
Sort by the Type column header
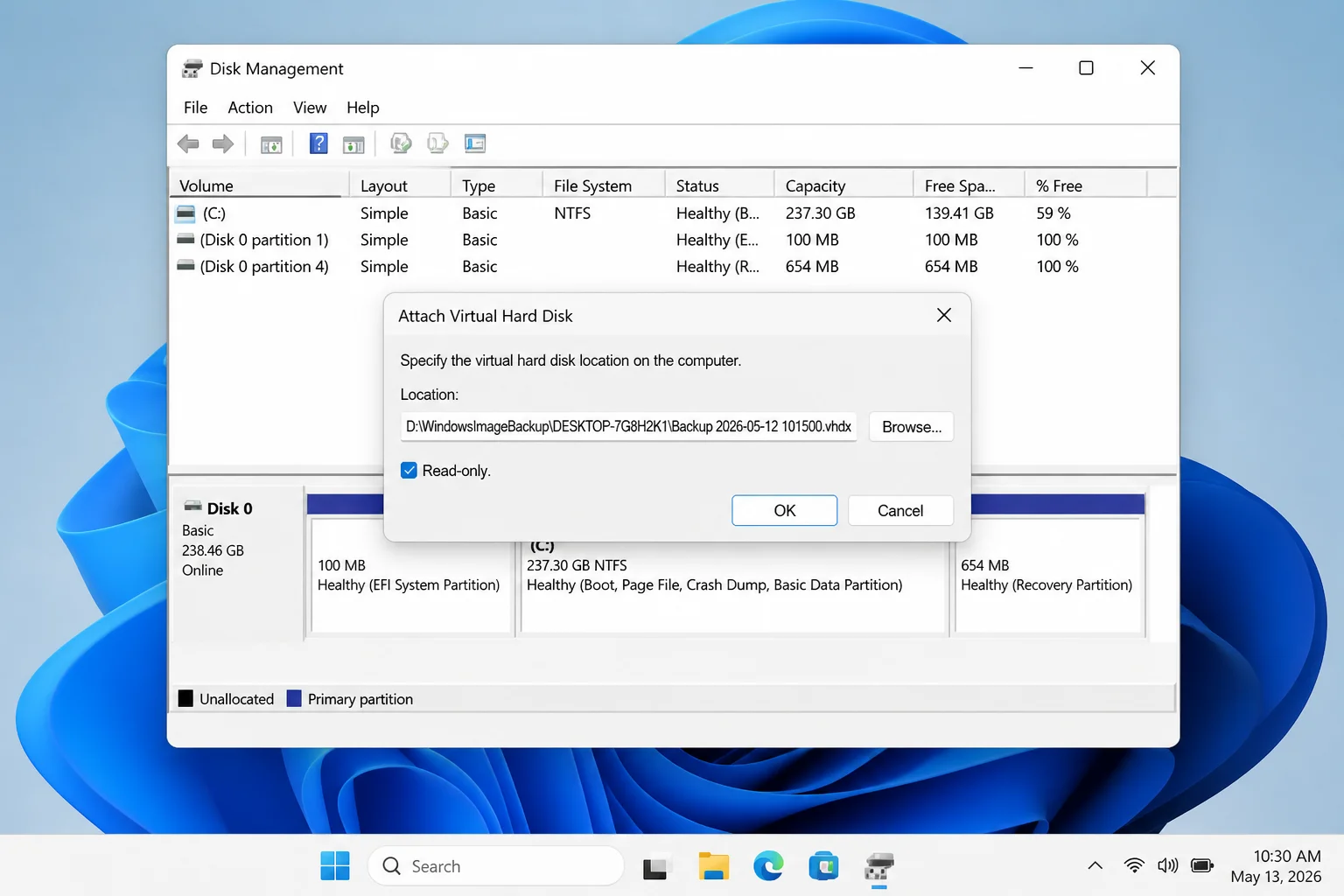click(496, 185)
